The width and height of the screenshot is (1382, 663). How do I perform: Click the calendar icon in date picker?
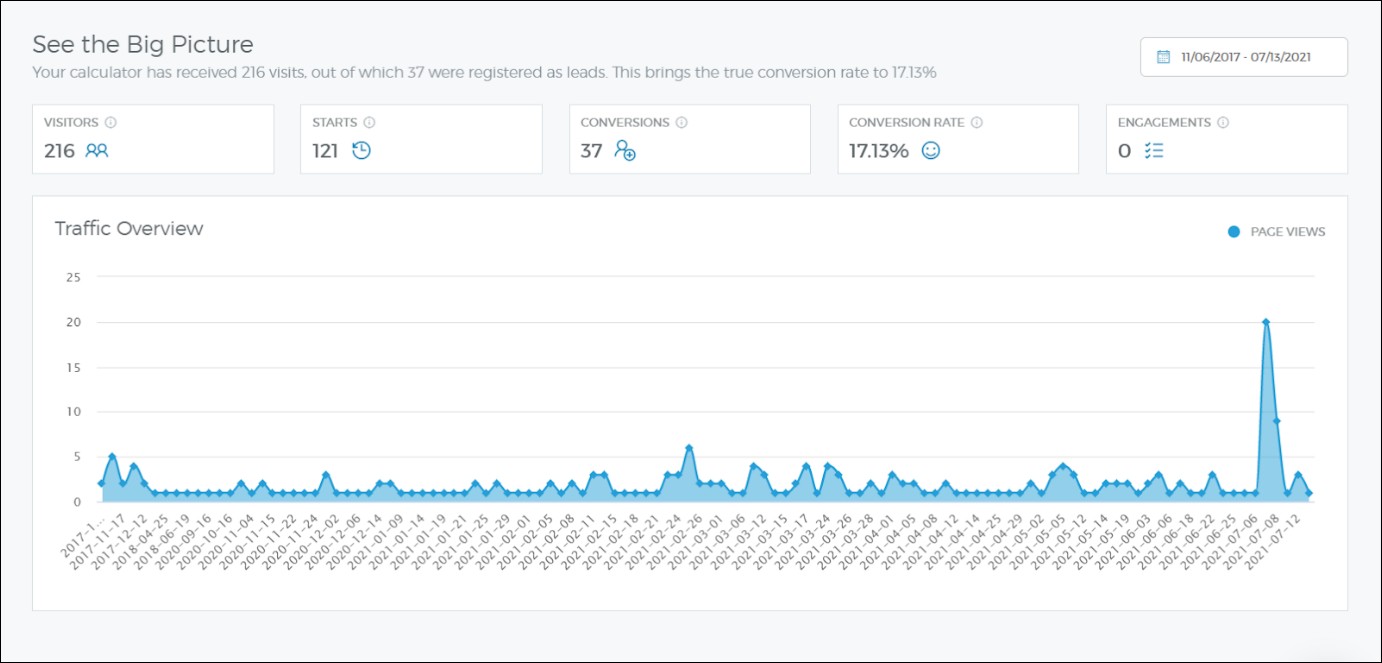(1163, 57)
